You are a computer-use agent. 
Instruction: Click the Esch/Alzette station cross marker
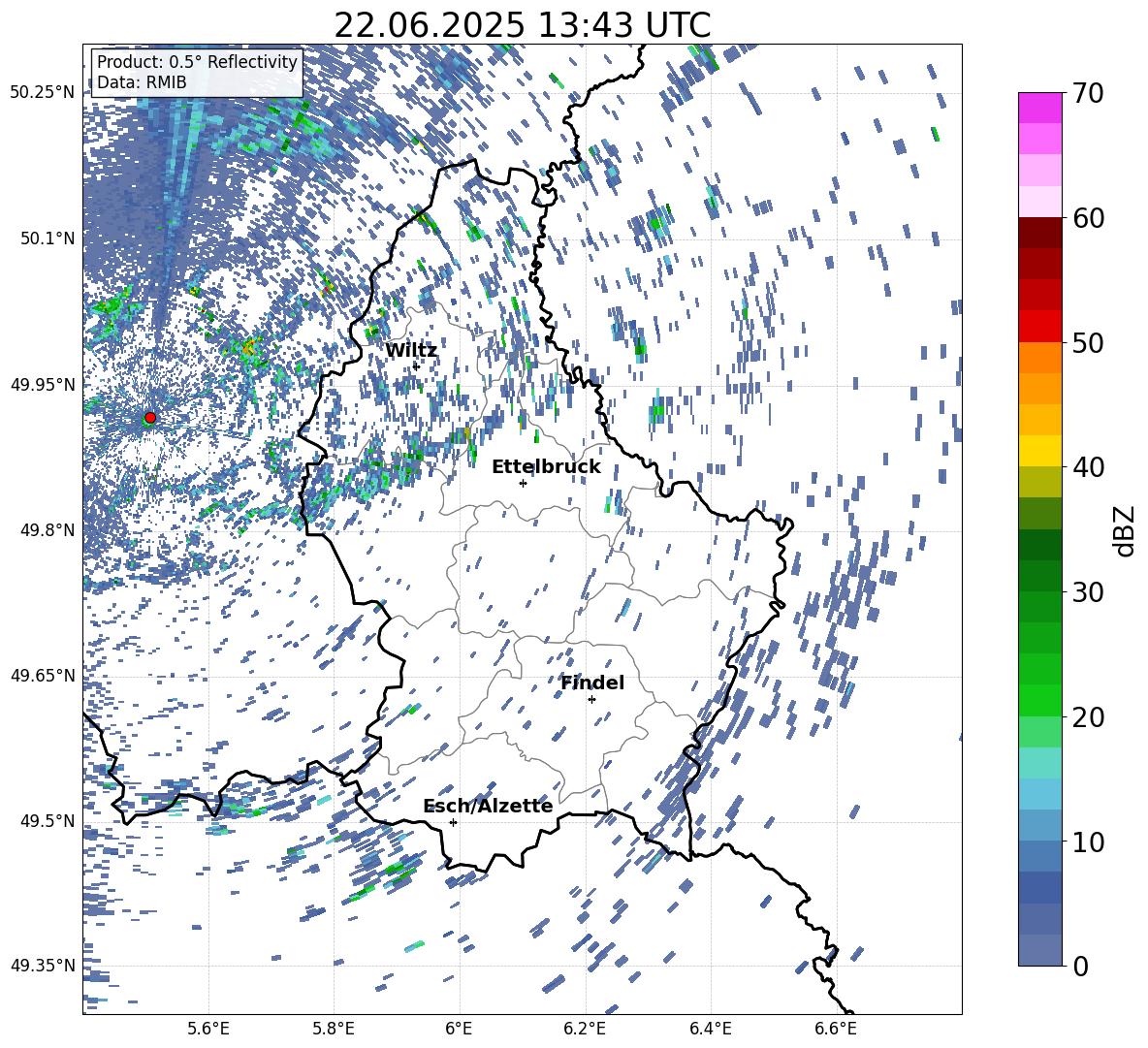coord(453,822)
